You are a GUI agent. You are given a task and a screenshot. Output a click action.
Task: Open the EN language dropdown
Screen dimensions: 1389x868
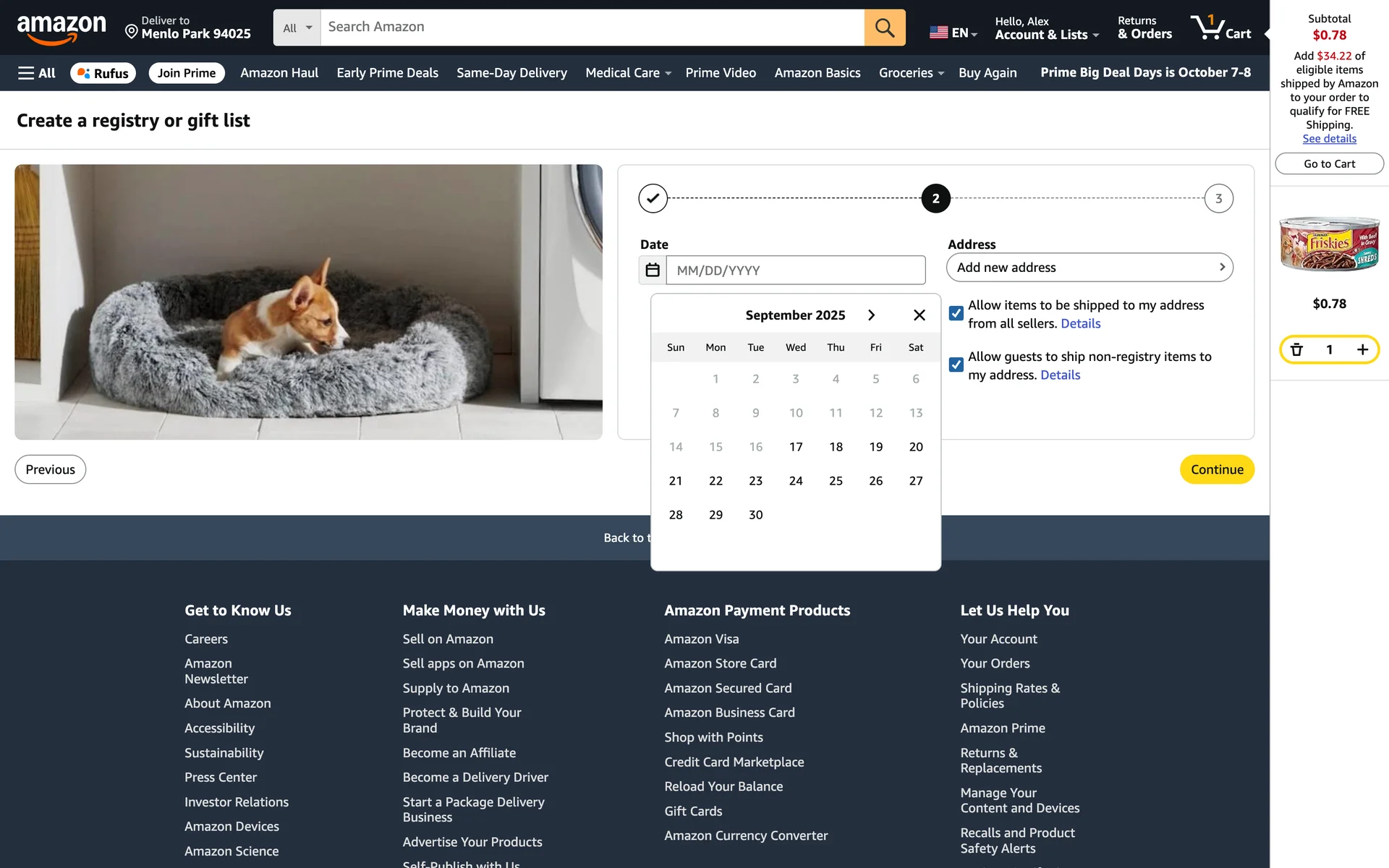[953, 33]
